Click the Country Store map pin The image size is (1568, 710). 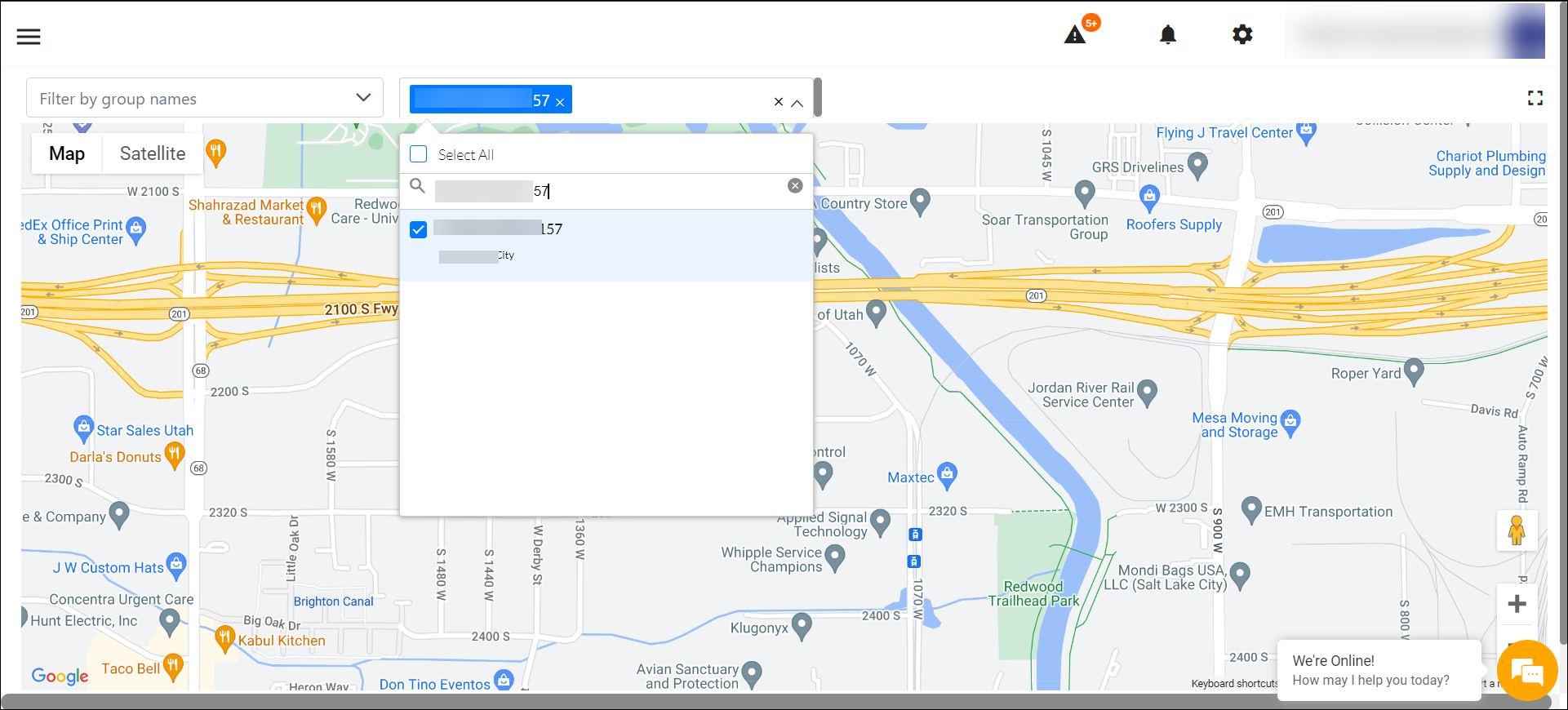tap(920, 202)
